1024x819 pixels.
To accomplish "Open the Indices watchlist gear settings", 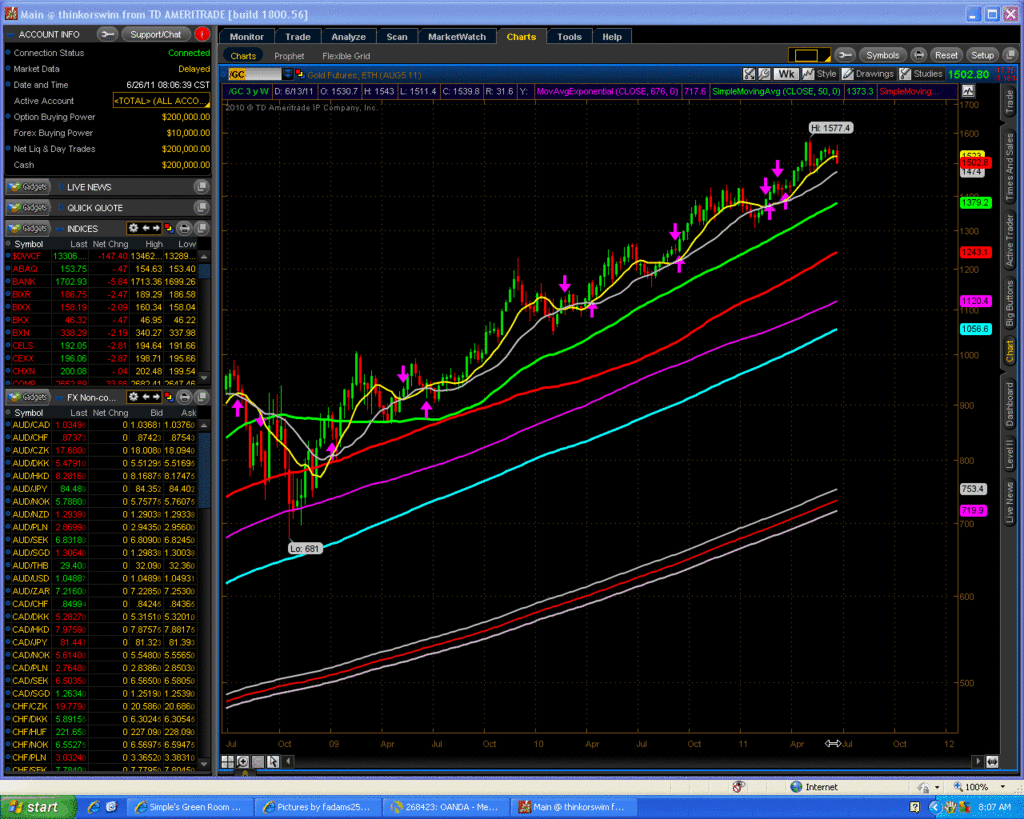I will point(134,229).
